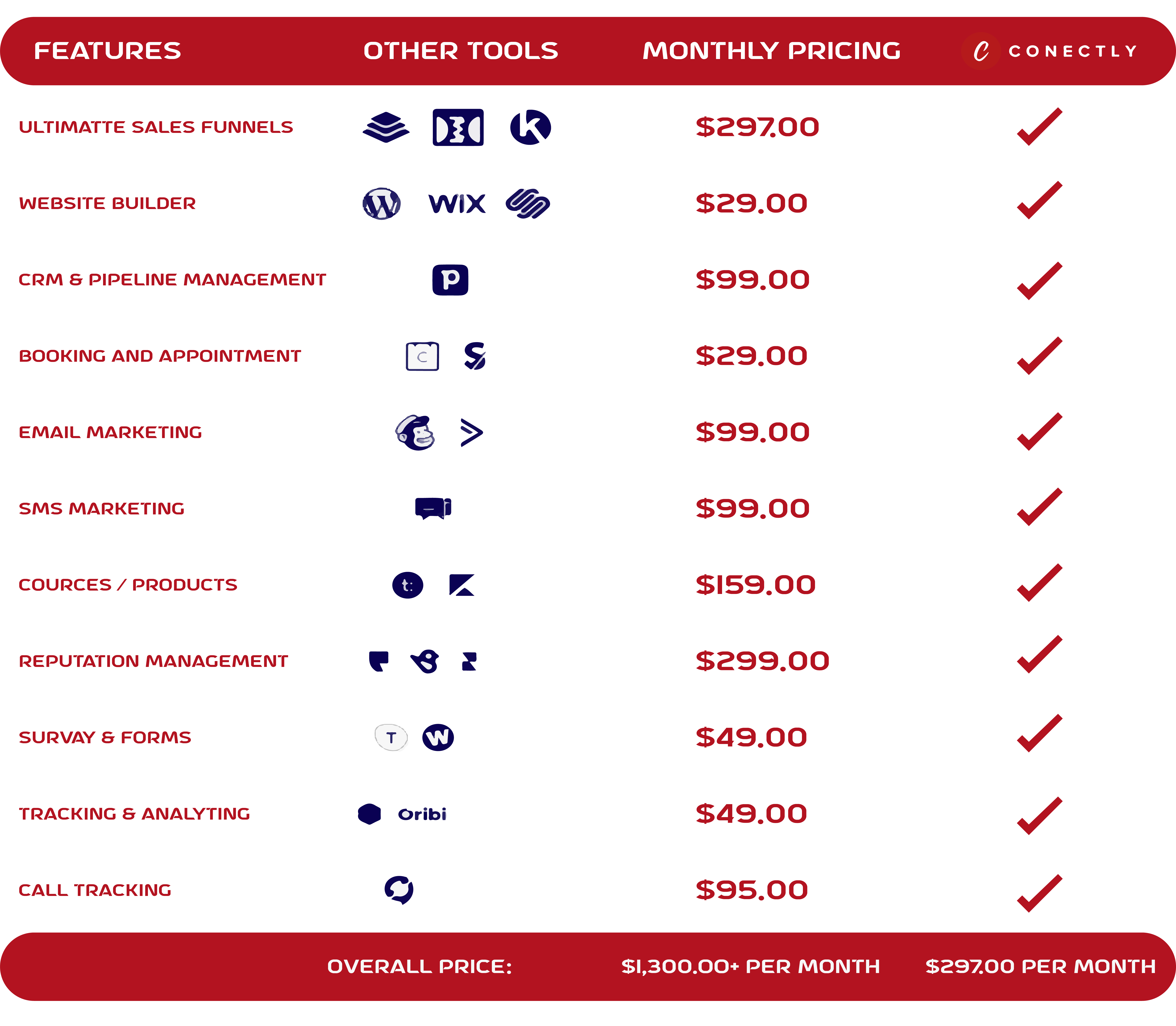This screenshot has height=1026, width=1176.
Task: Click the $299.00 price value
Action: point(762,661)
